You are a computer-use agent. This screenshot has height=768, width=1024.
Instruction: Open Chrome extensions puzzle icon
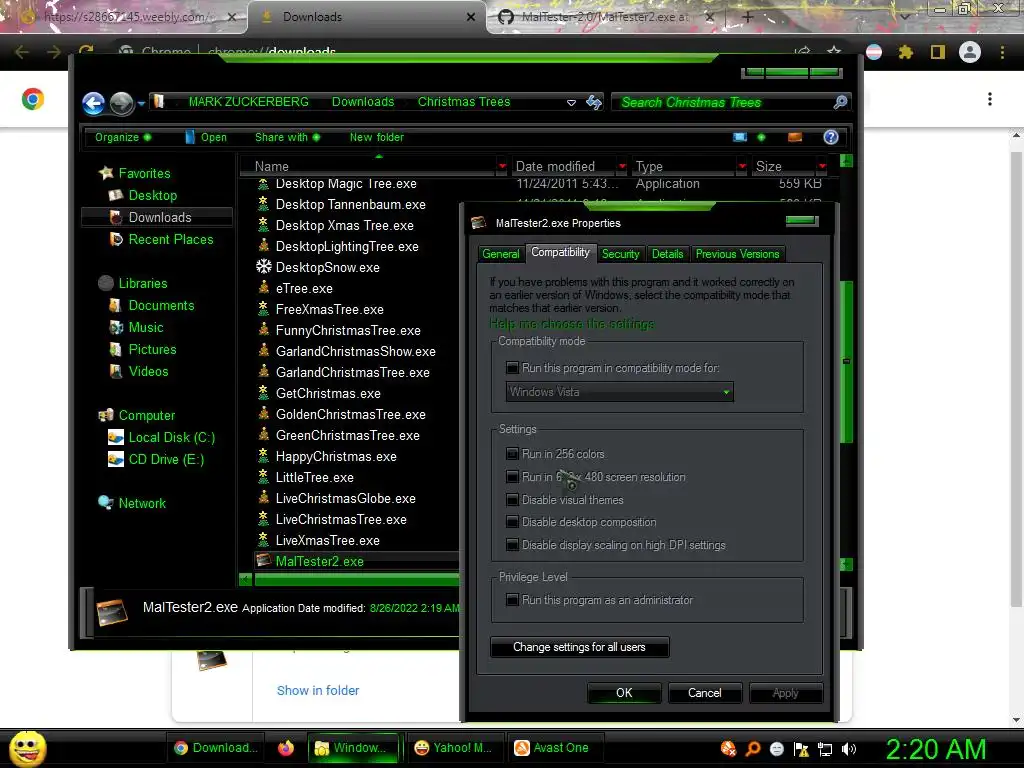click(x=905, y=52)
